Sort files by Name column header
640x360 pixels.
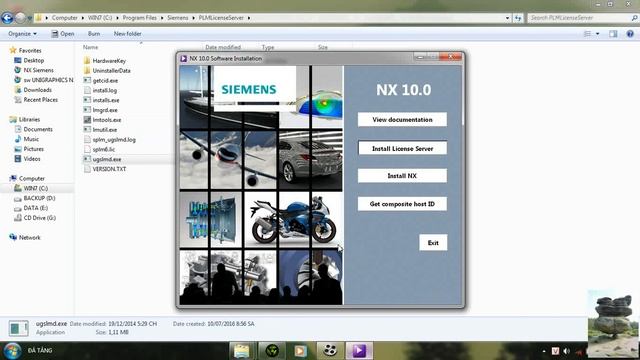[91, 47]
